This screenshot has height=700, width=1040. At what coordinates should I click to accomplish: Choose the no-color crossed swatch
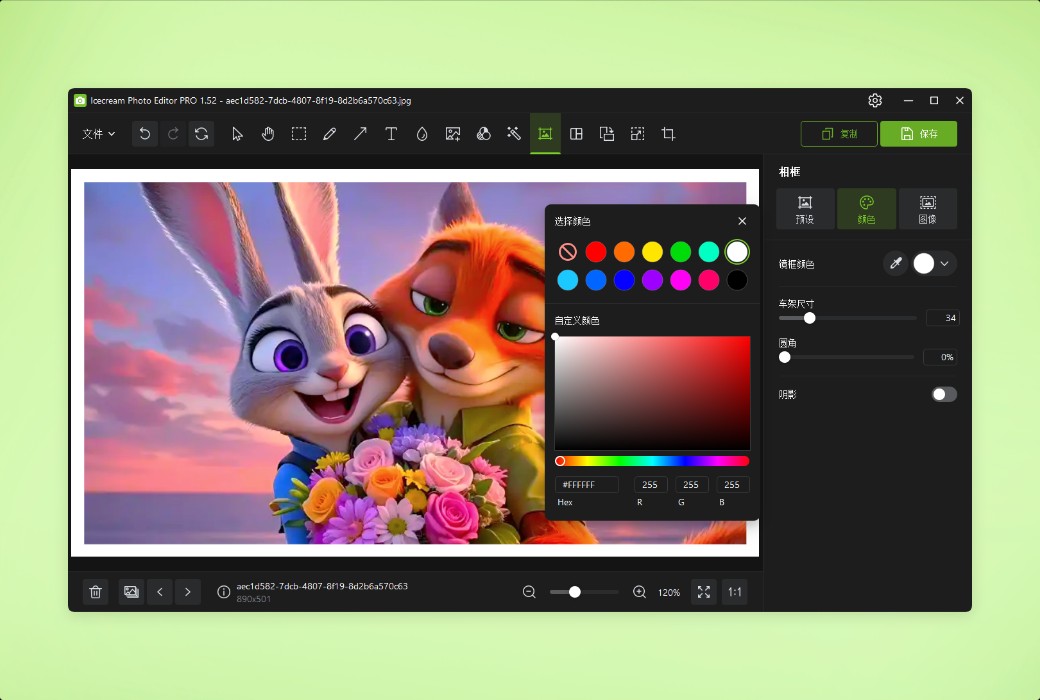567,251
